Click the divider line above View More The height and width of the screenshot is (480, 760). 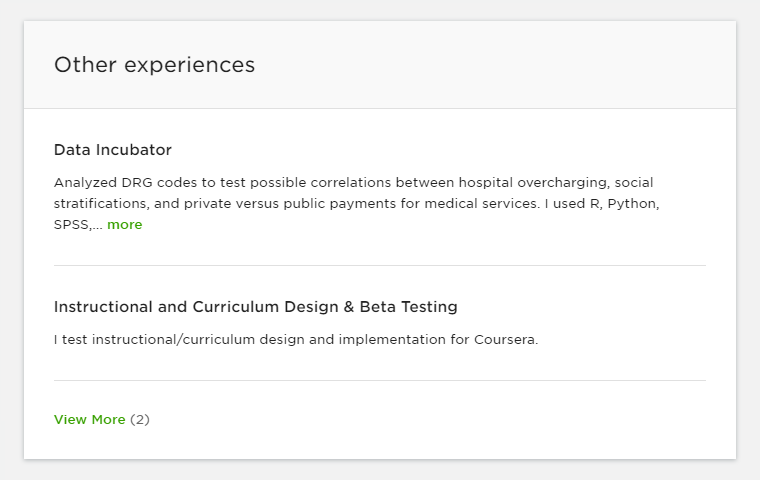(380, 380)
